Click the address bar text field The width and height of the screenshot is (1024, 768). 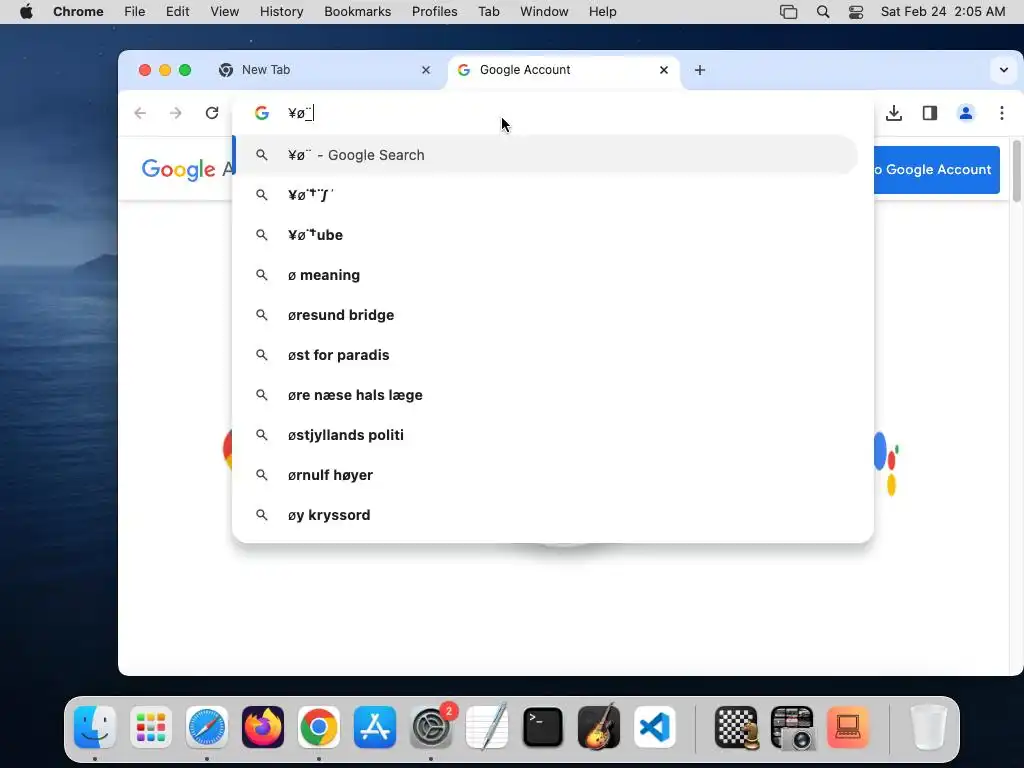tap(552, 114)
